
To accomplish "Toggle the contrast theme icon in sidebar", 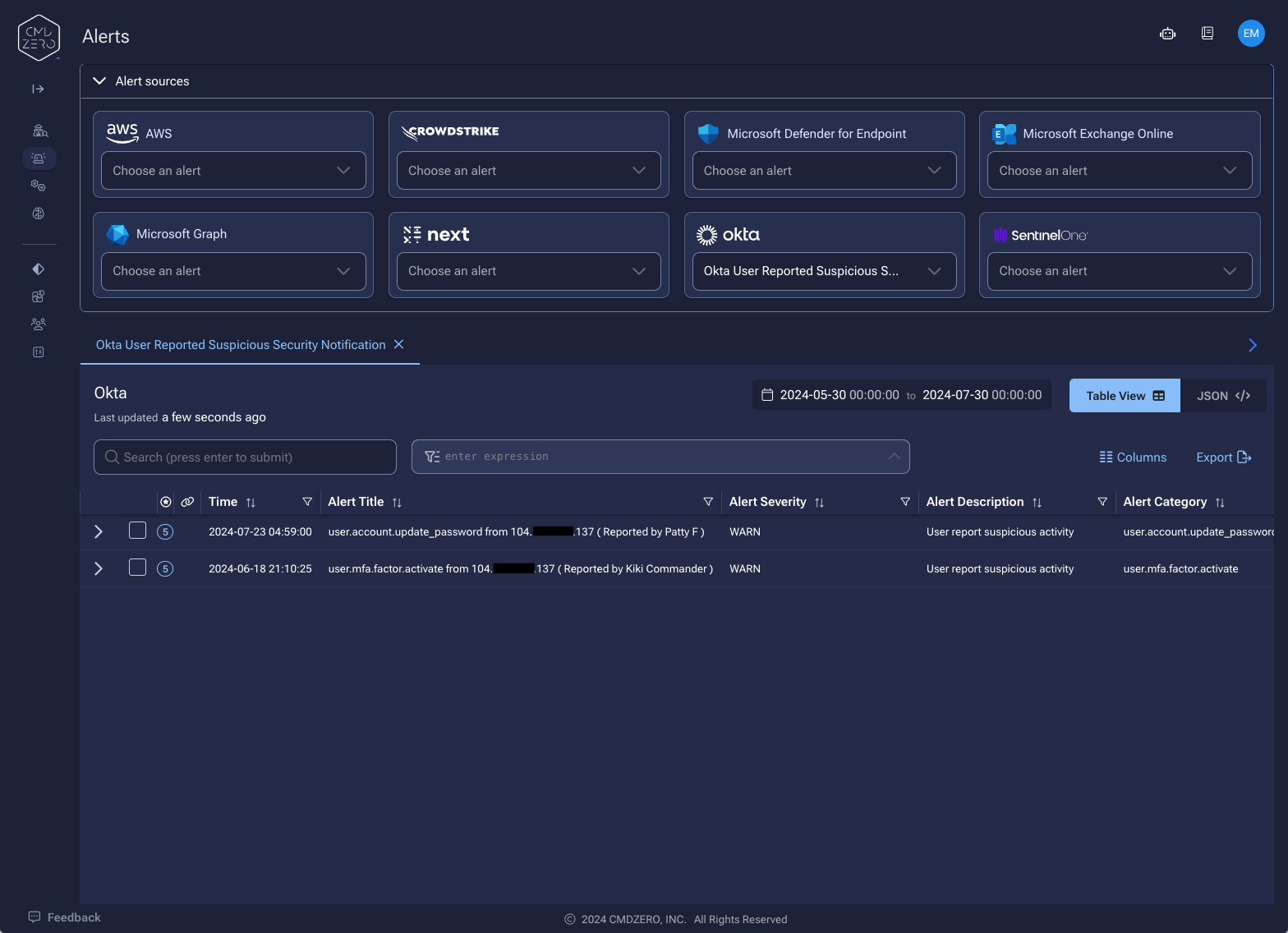I will [39, 269].
